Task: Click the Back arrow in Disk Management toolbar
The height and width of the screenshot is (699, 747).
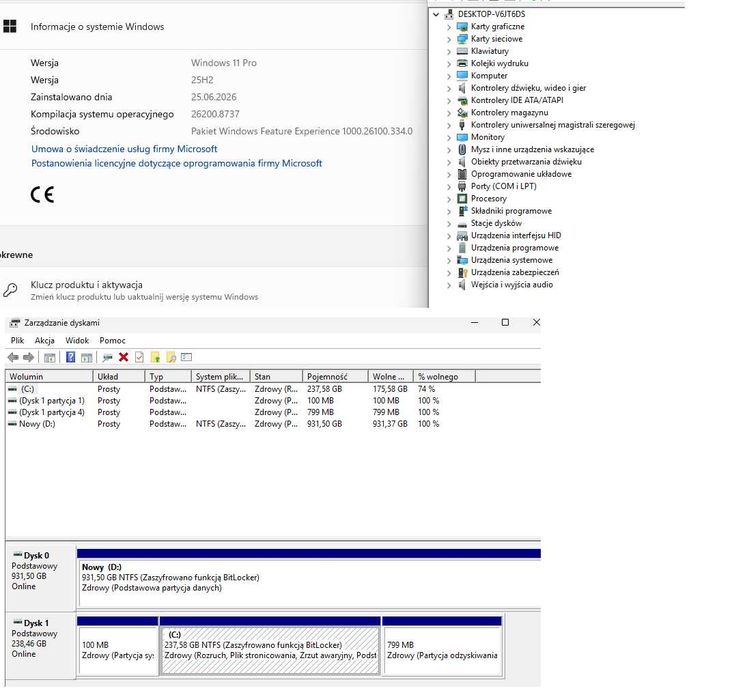Action: [x=13, y=357]
